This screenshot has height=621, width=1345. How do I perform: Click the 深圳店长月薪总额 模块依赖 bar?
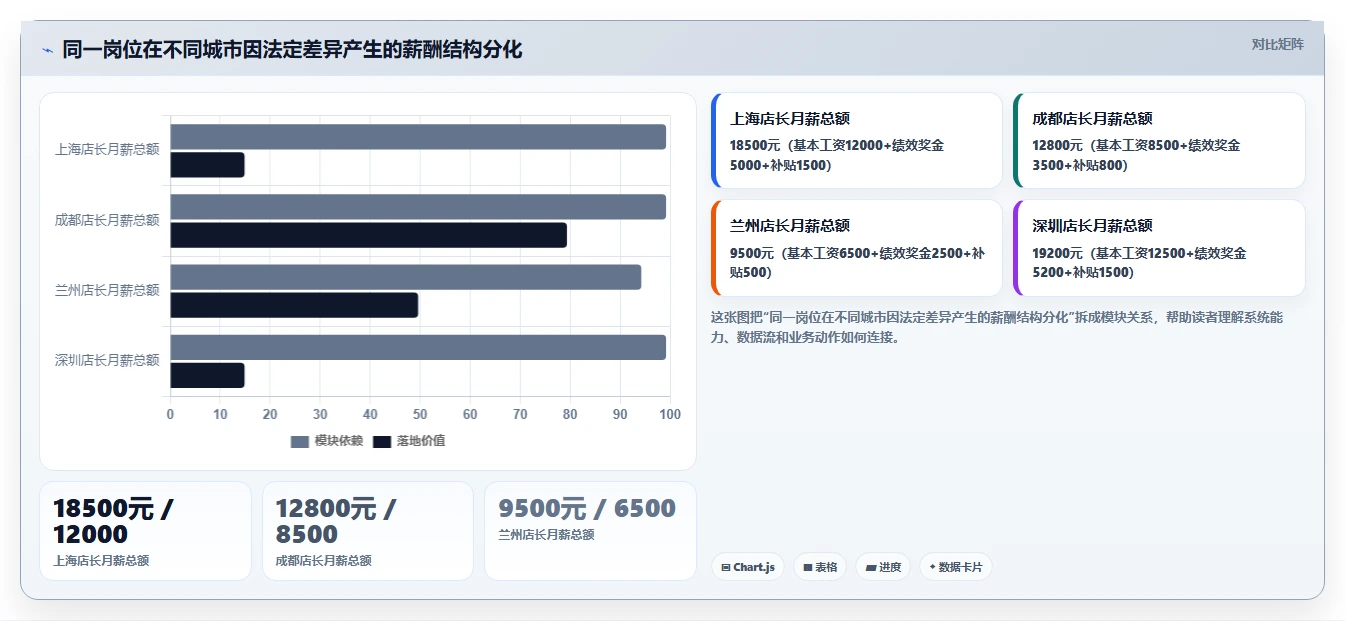(x=418, y=347)
